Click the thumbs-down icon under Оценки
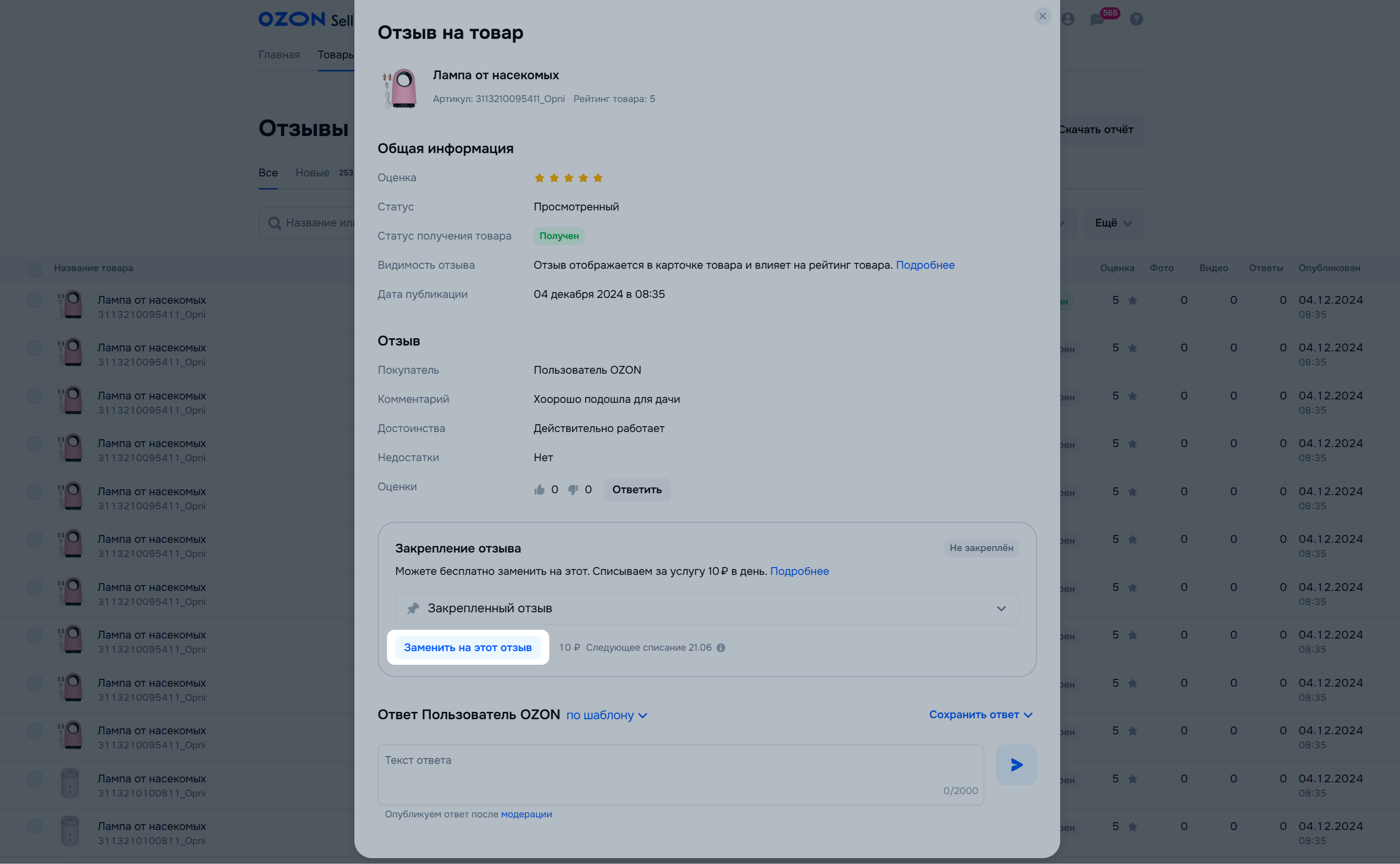The height and width of the screenshot is (864, 1400). click(x=573, y=490)
